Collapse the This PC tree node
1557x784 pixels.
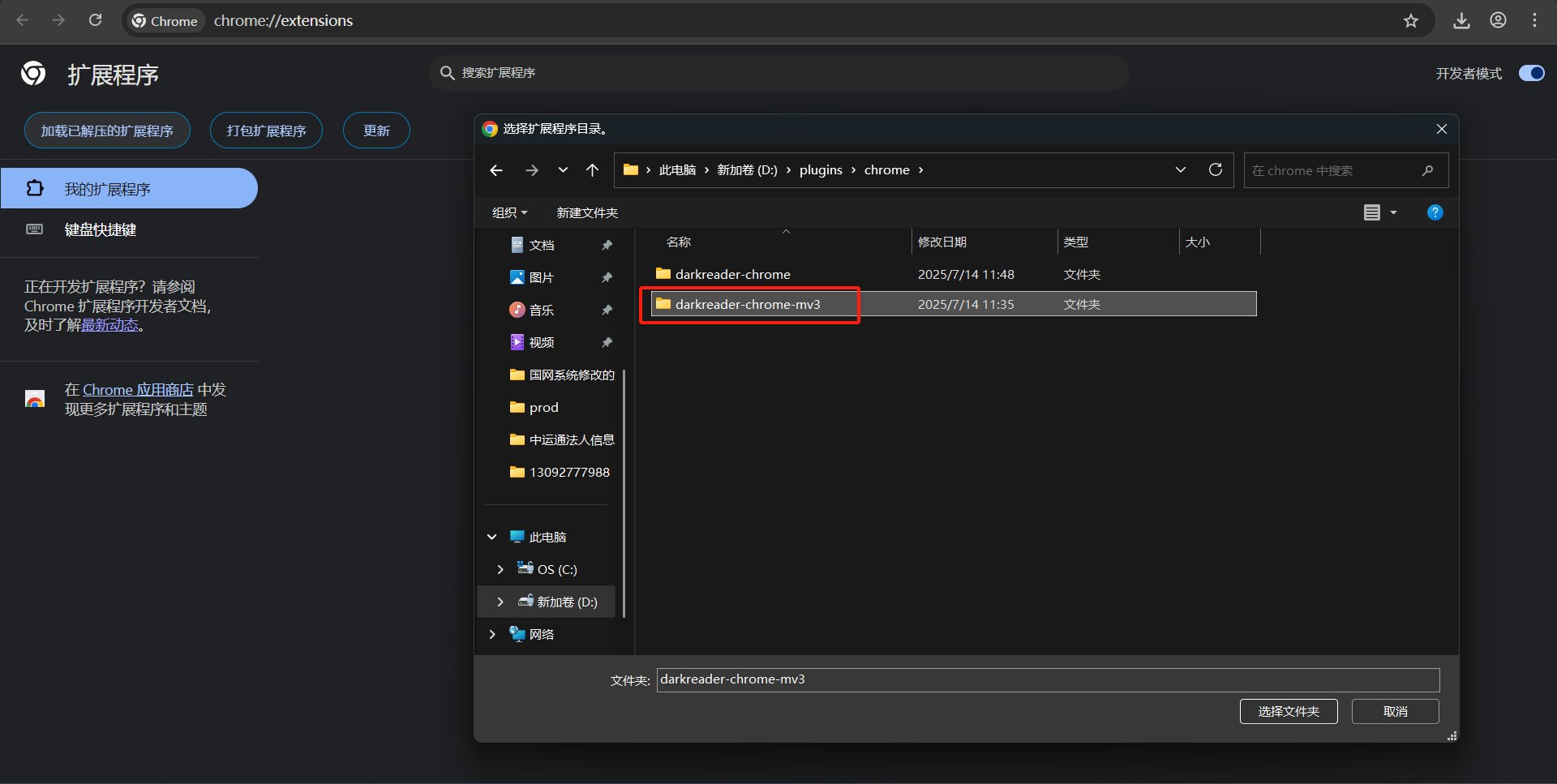(492, 537)
